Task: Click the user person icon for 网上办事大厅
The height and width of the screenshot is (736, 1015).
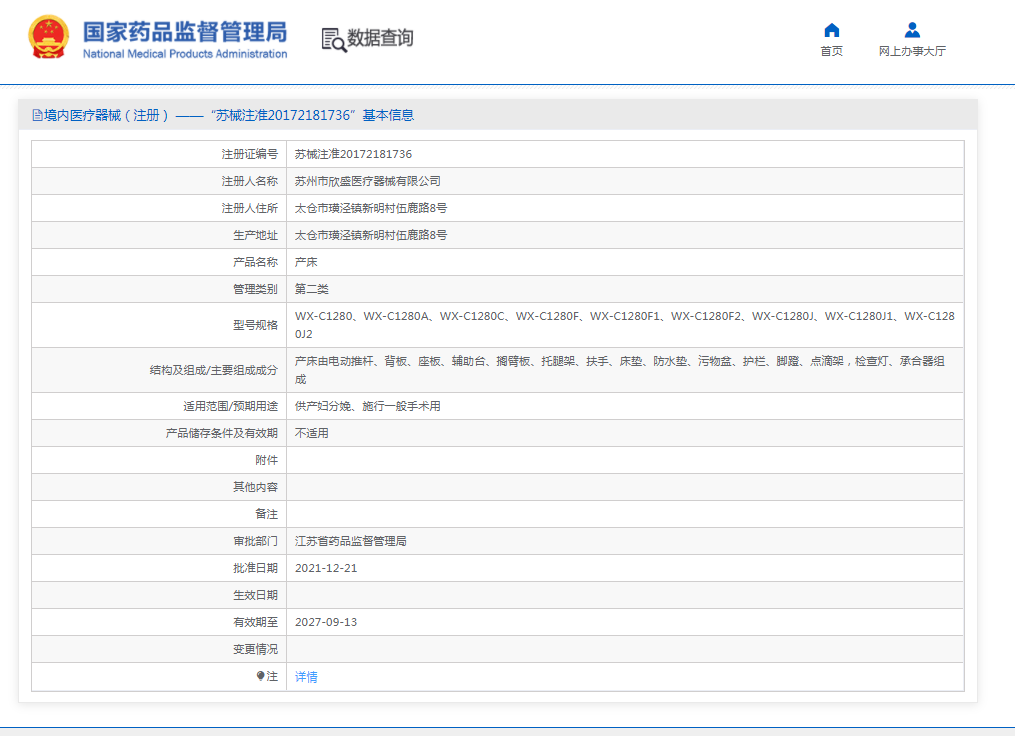Action: [x=912, y=30]
